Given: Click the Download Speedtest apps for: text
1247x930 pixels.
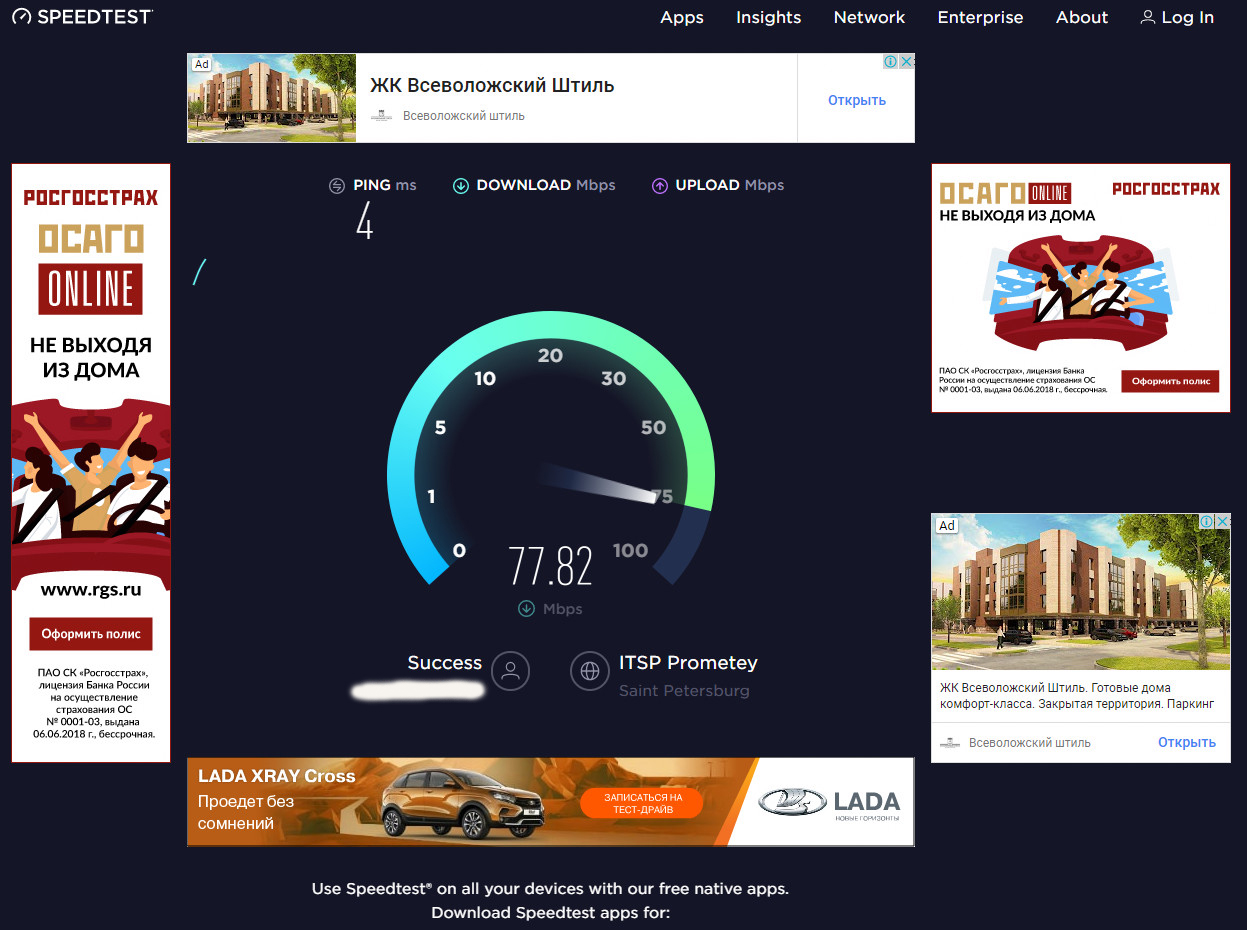Looking at the screenshot, I should pos(550,912).
